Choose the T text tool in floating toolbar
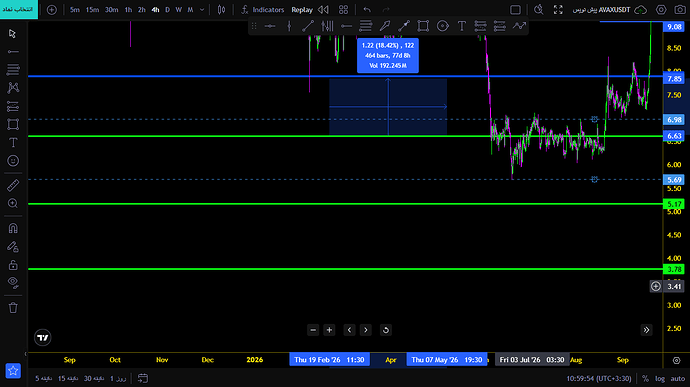 [462, 26]
